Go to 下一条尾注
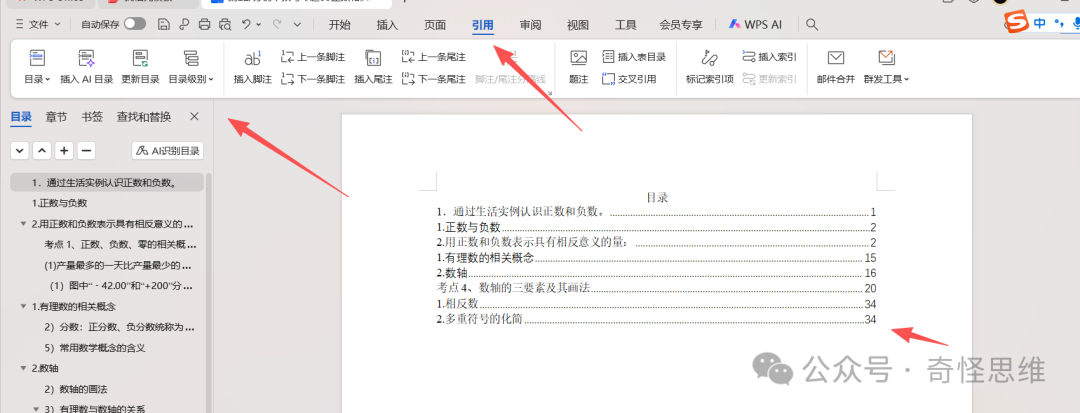 [434, 79]
